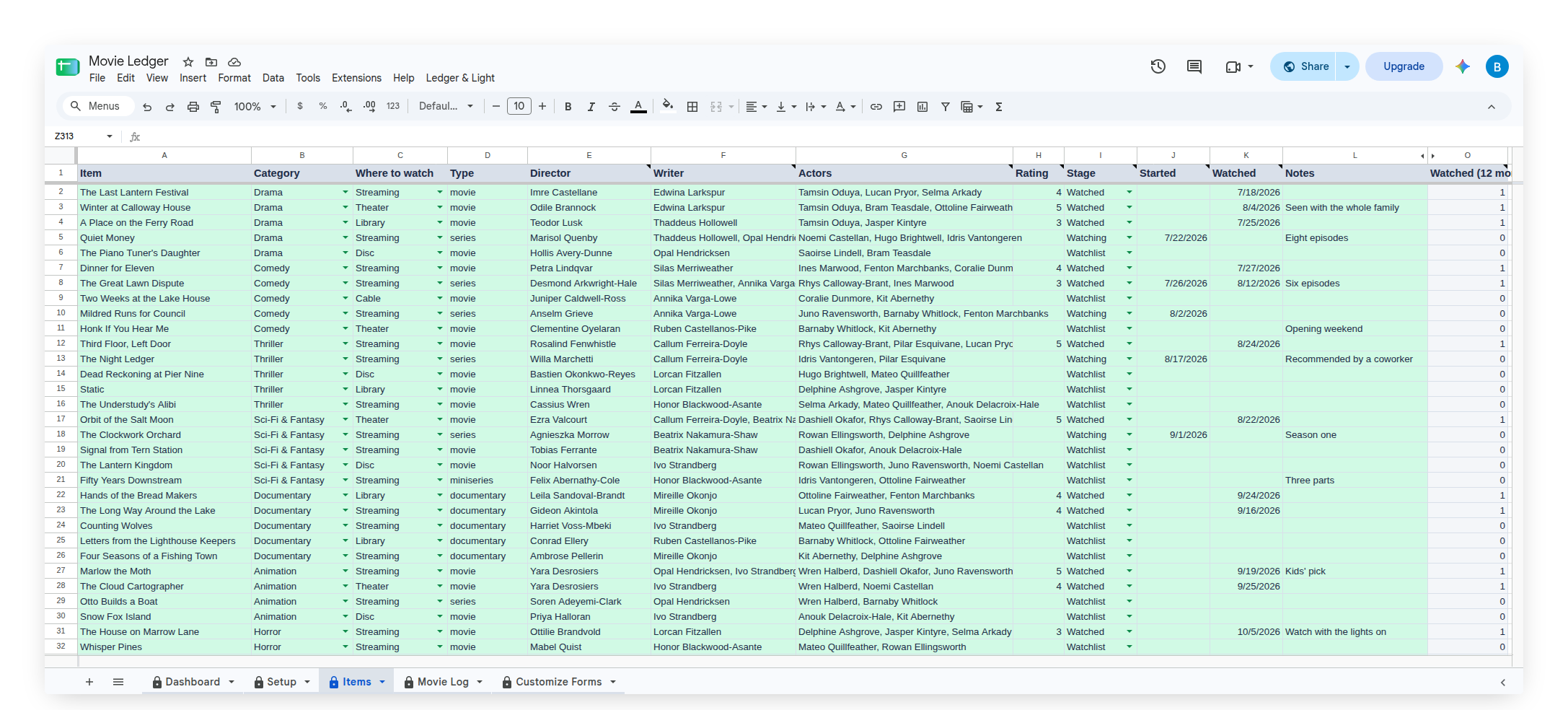Format selection as currency
The image size is (1568, 710).
(x=300, y=106)
